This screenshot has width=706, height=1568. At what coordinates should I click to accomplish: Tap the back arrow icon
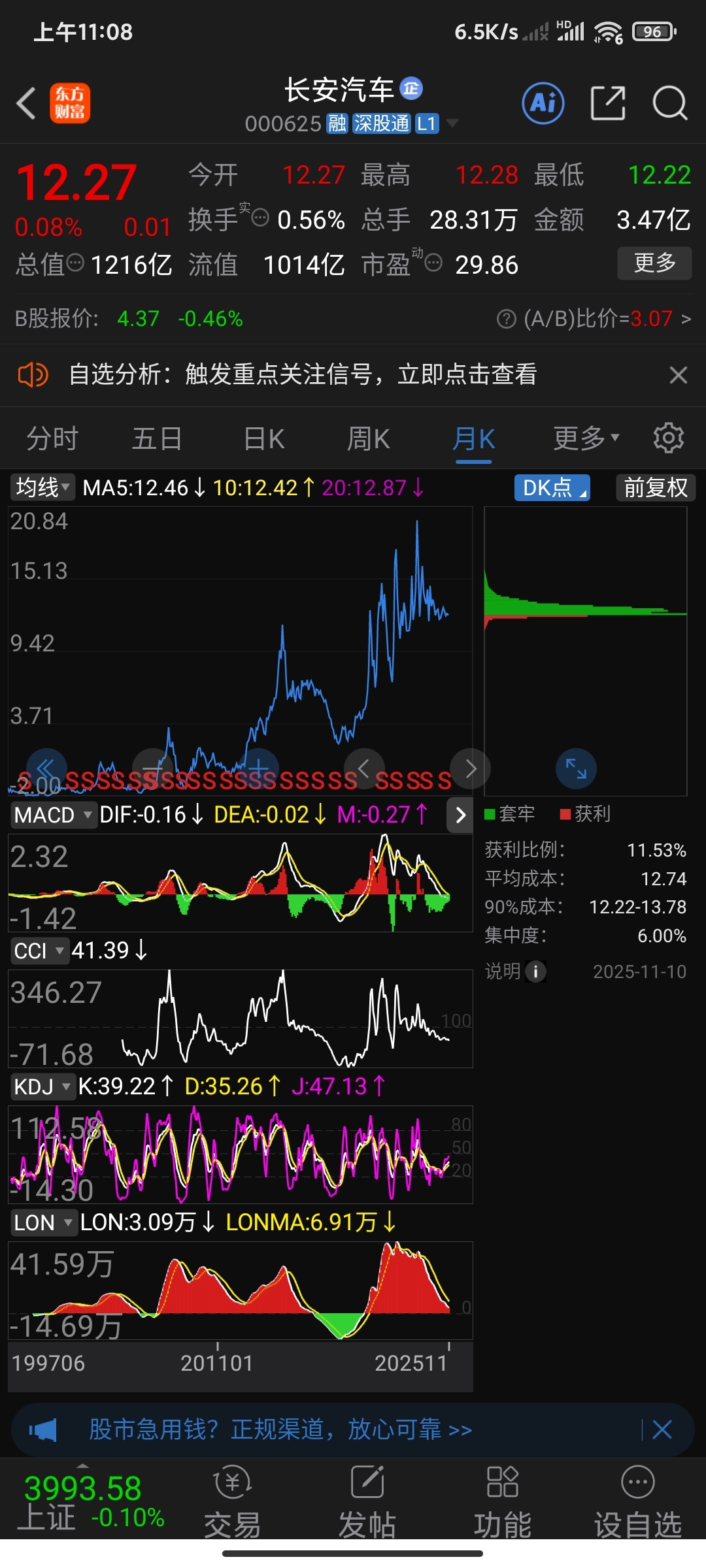(x=26, y=103)
